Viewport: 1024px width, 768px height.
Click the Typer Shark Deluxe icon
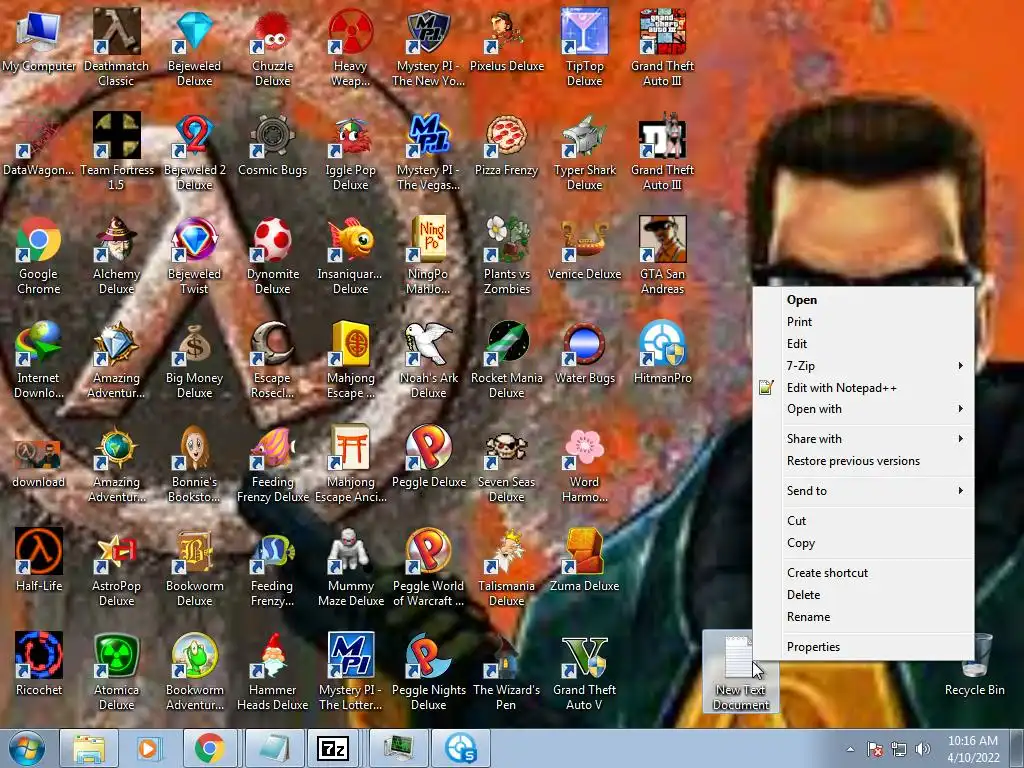[584, 152]
